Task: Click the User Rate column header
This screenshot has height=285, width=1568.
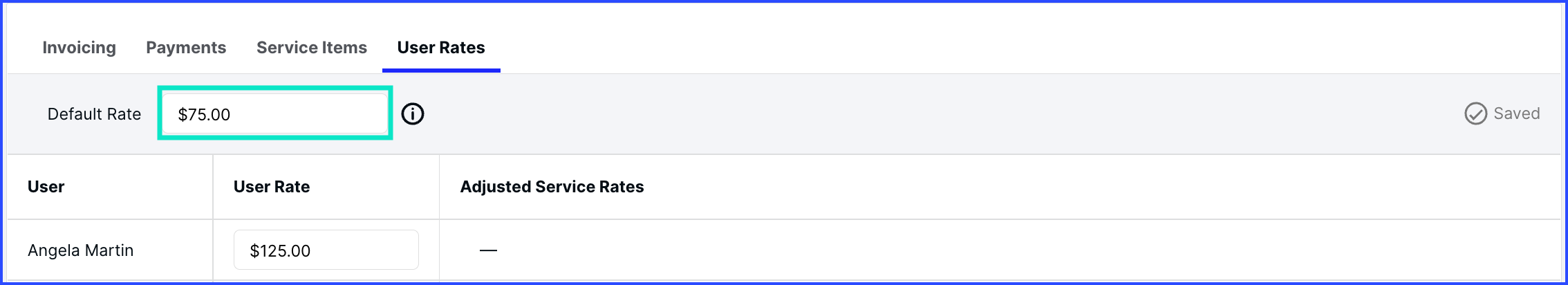Action: [x=272, y=187]
